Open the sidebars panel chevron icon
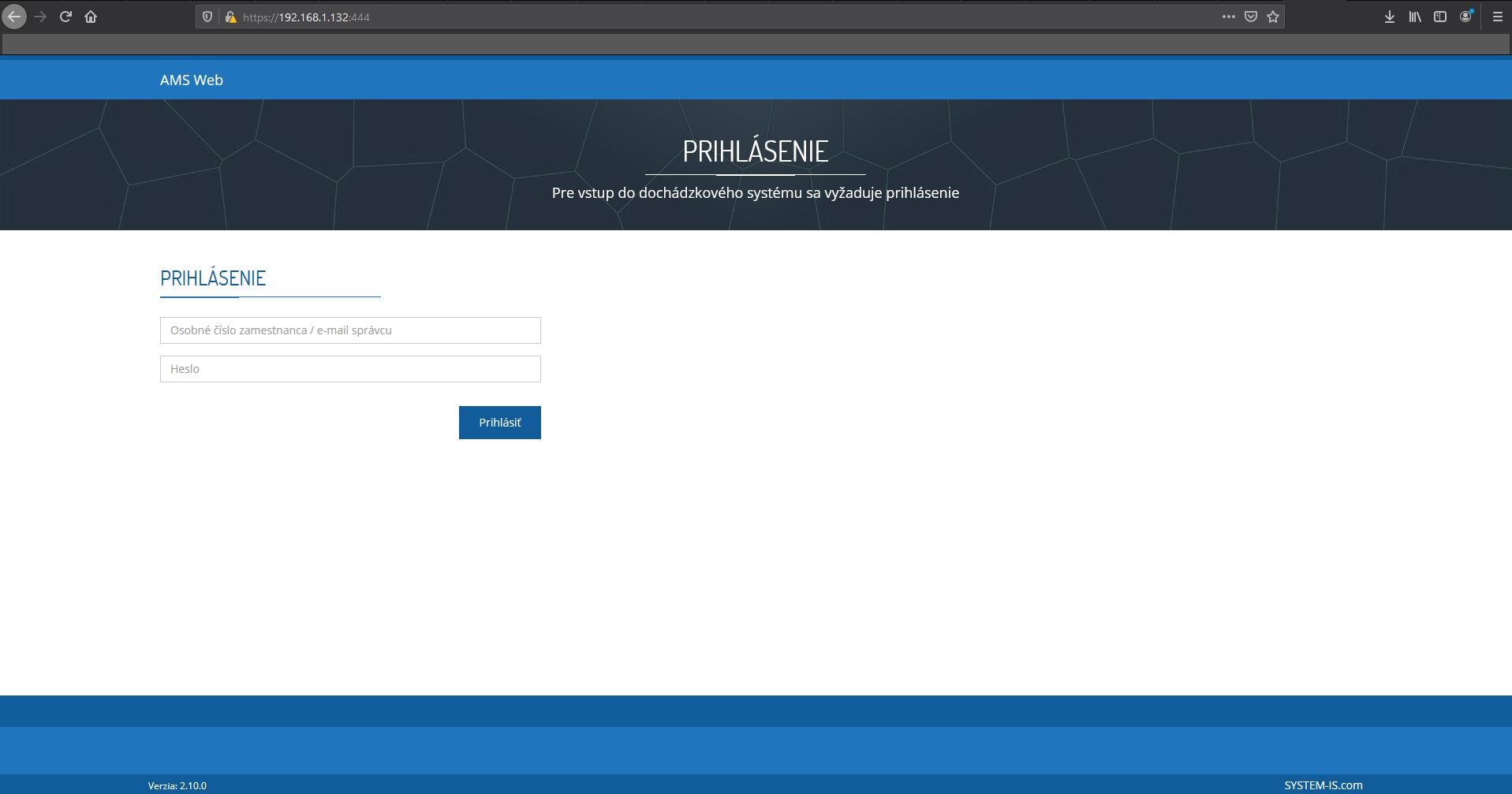 [x=1441, y=16]
